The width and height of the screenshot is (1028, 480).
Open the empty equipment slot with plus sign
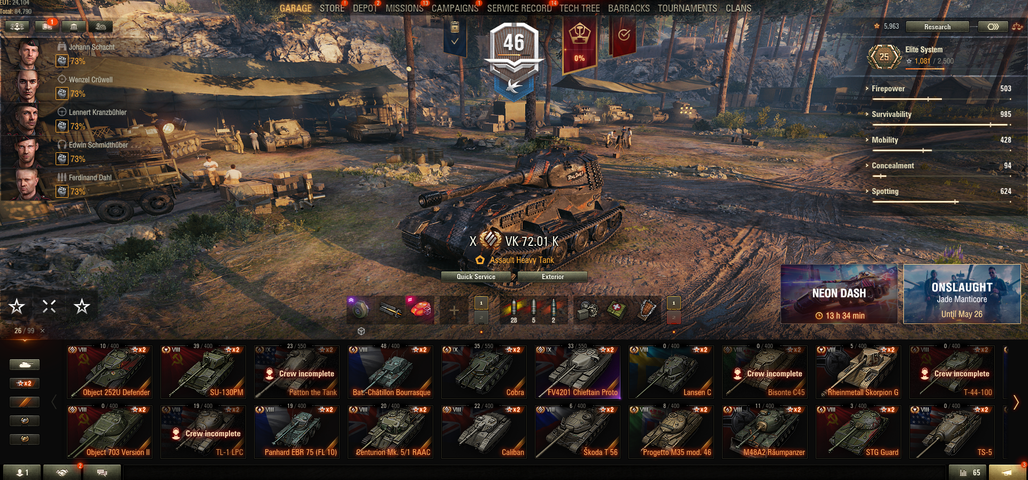pos(454,310)
